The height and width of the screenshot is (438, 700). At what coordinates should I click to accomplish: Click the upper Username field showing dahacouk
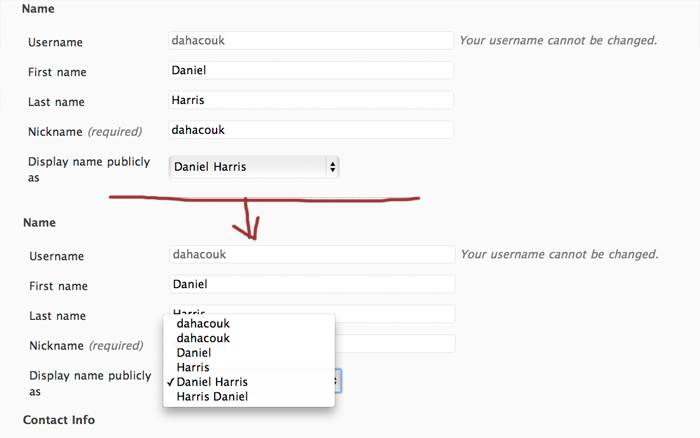311,41
